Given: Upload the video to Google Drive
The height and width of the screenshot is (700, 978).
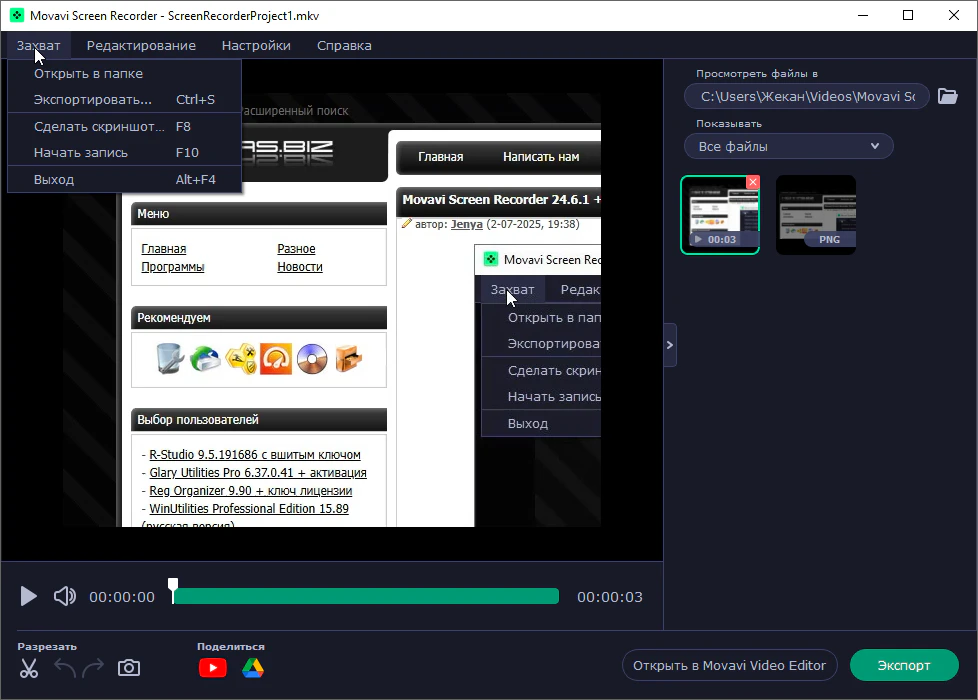Looking at the screenshot, I should coord(252,668).
